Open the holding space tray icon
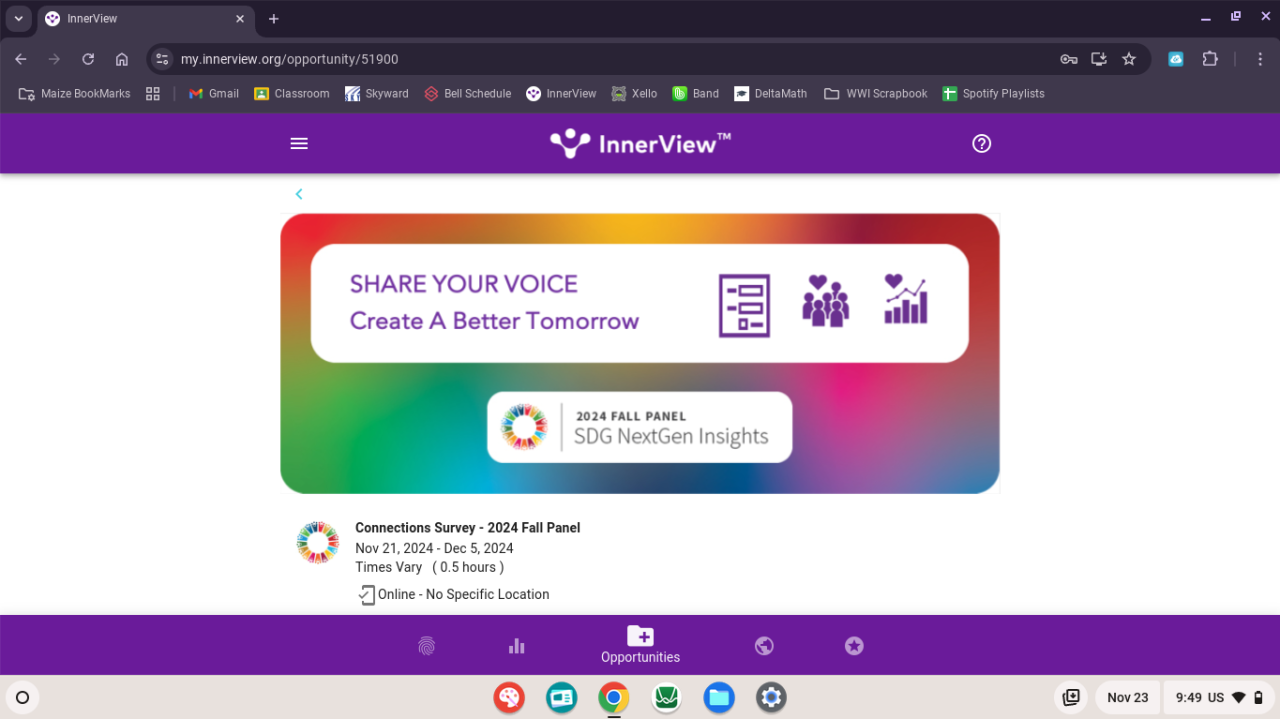This screenshot has height=719, width=1280. pyautogui.click(x=1071, y=697)
